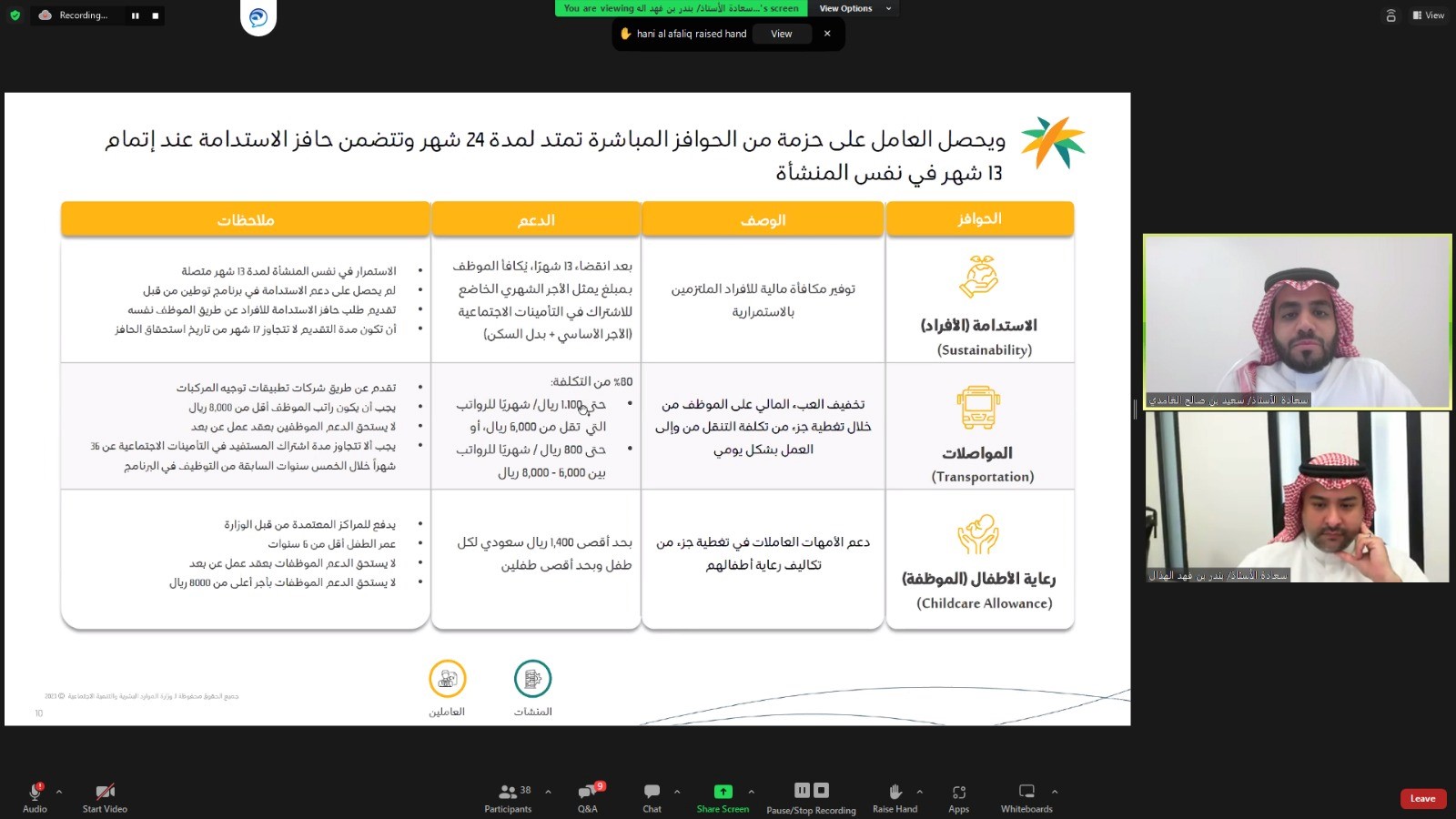Click View in raised hand notification
The height and width of the screenshot is (819, 1456).
pyautogui.click(x=781, y=34)
